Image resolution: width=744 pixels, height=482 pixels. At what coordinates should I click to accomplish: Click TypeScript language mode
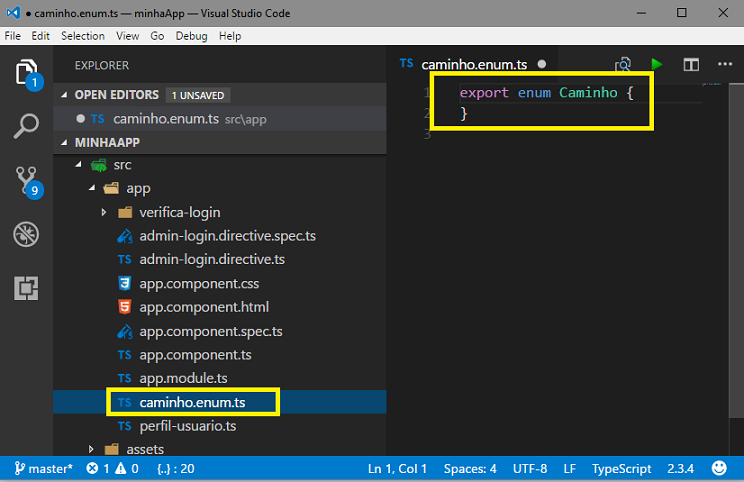(621, 469)
